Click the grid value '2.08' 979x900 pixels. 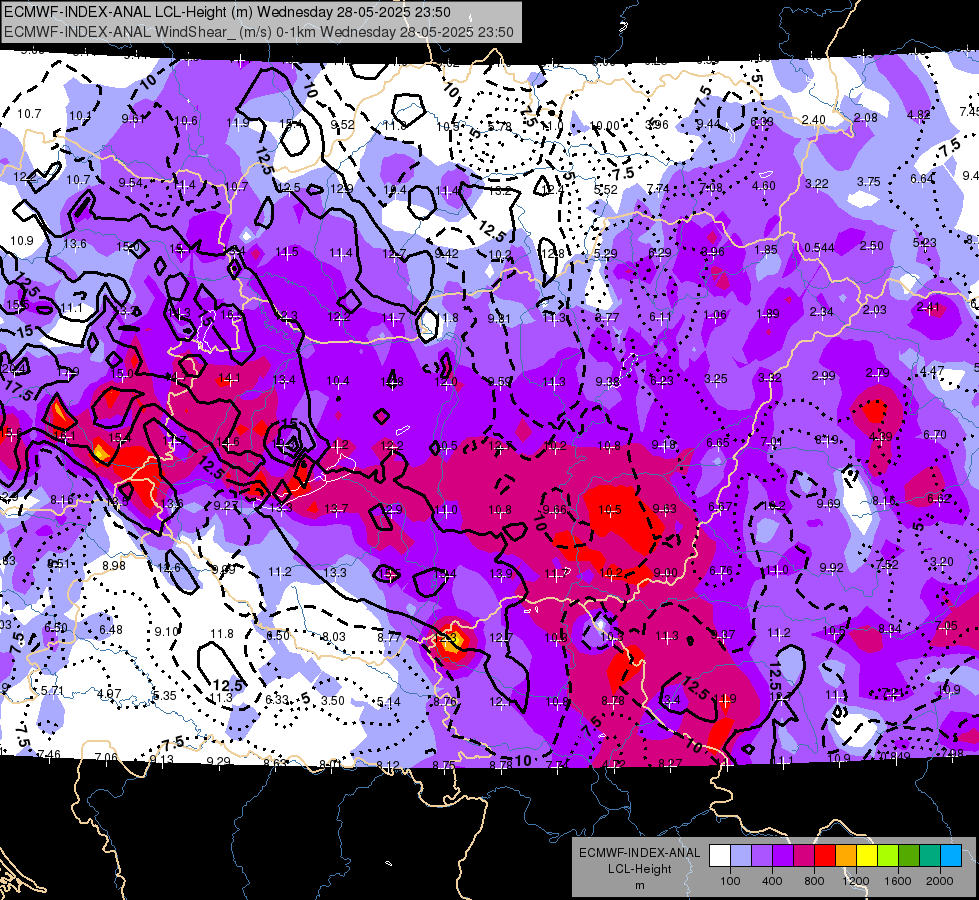pos(866,117)
